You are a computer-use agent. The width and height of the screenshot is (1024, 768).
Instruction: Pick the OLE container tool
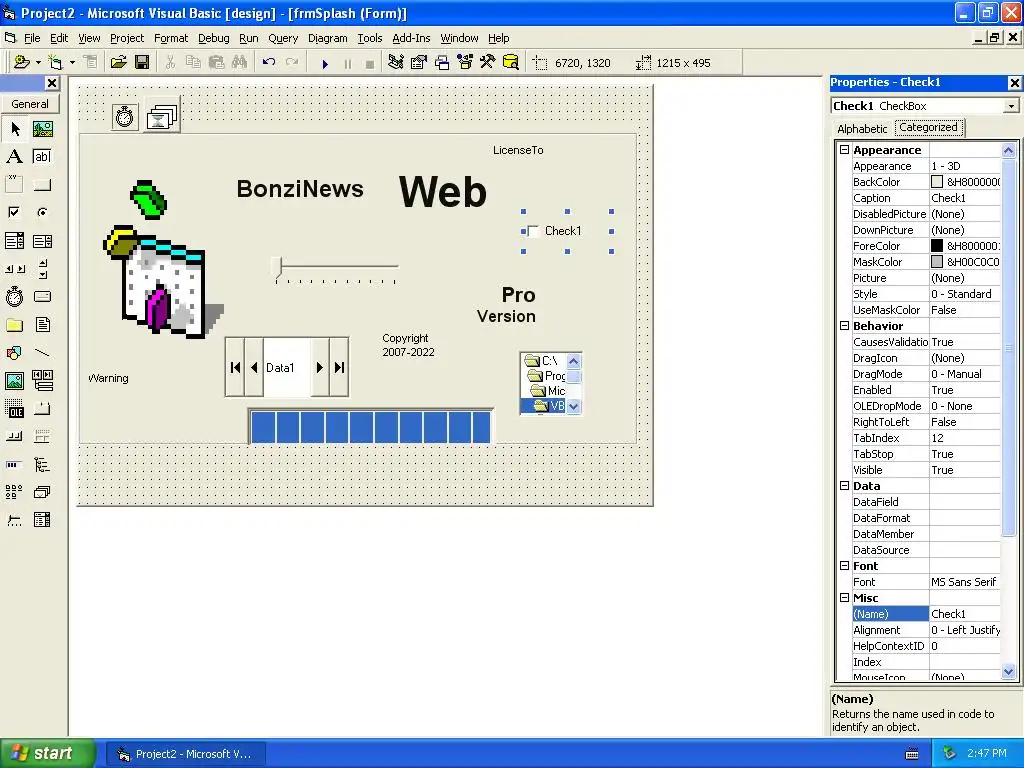pyautogui.click(x=14, y=409)
